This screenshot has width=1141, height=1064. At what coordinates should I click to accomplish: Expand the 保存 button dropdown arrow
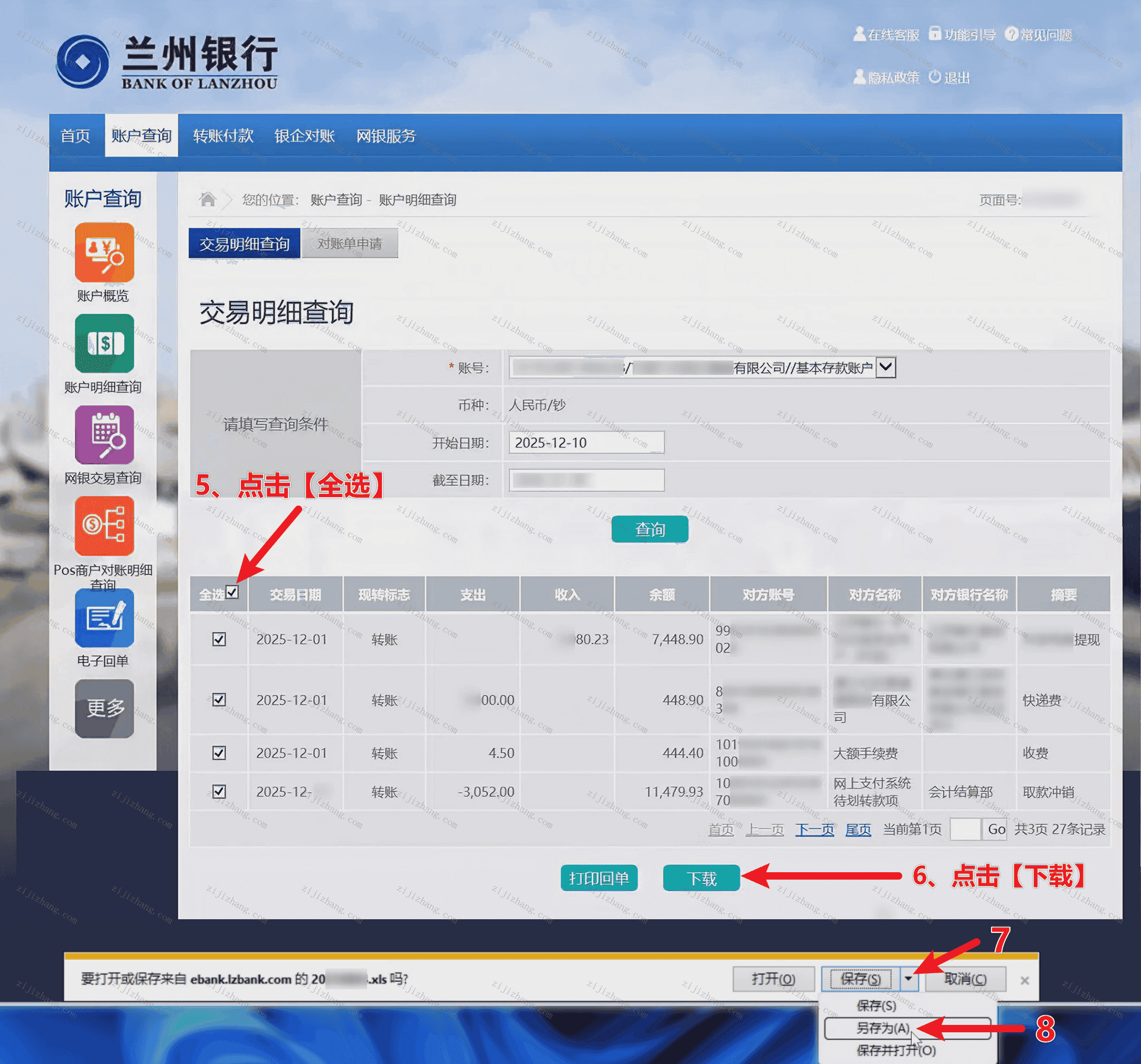tap(908, 978)
